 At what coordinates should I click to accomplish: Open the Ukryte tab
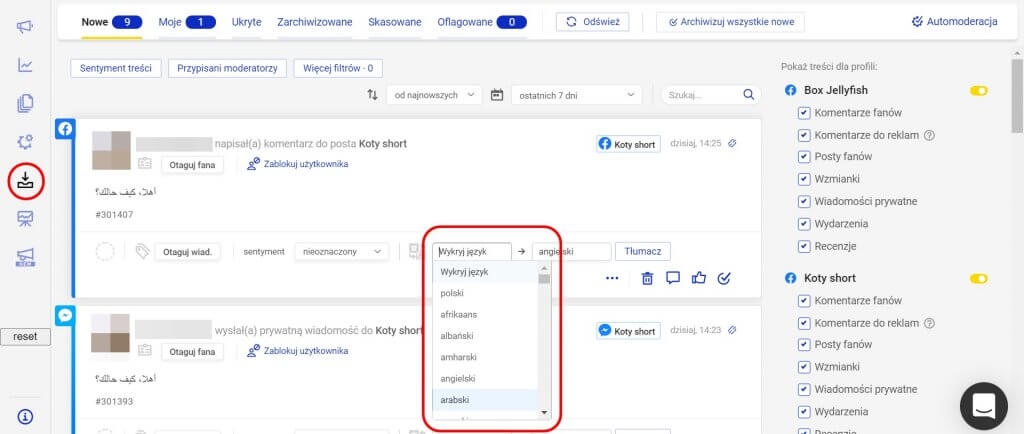coord(246,22)
